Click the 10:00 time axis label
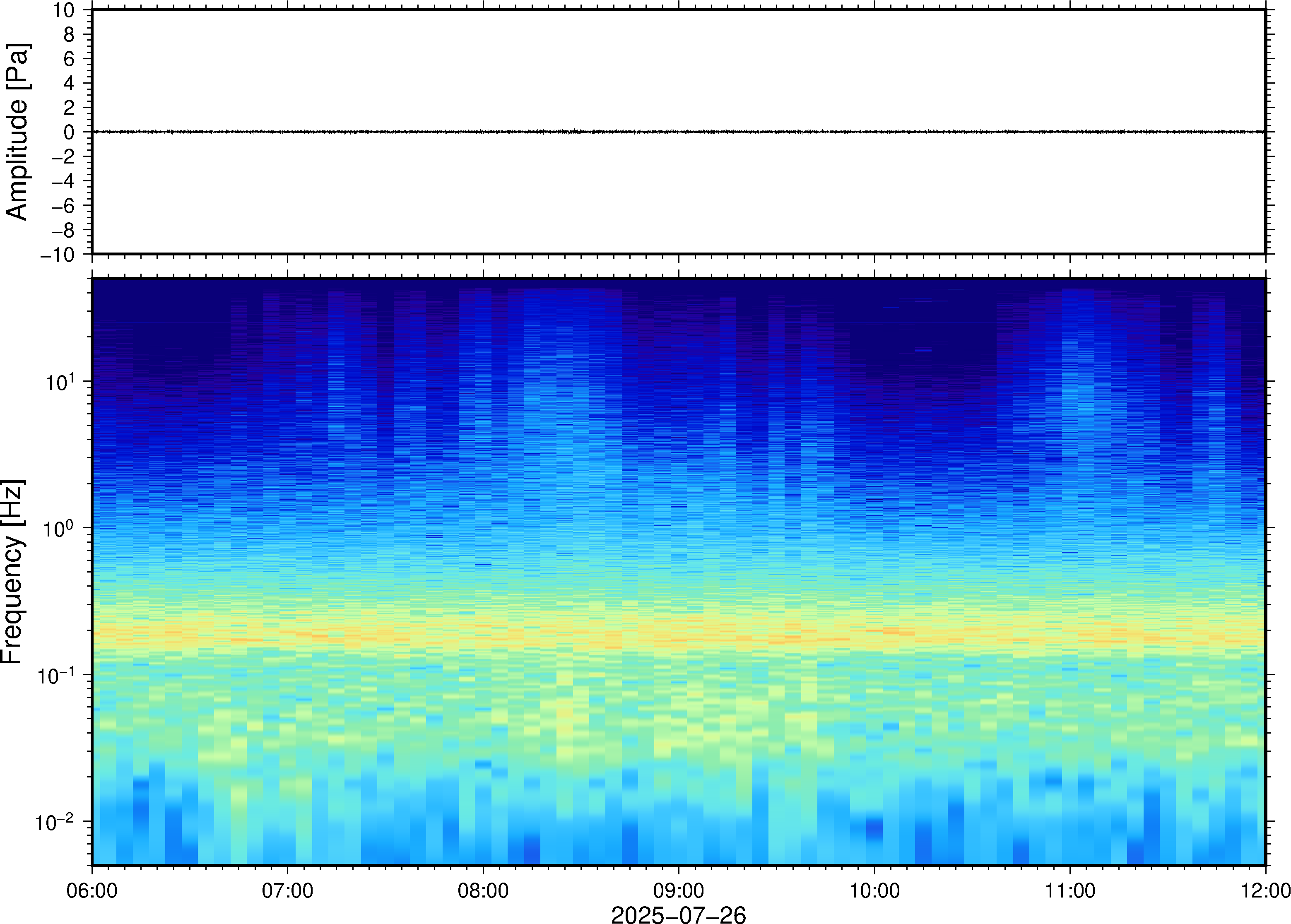The height and width of the screenshot is (924, 1291). [x=874, y=890]
